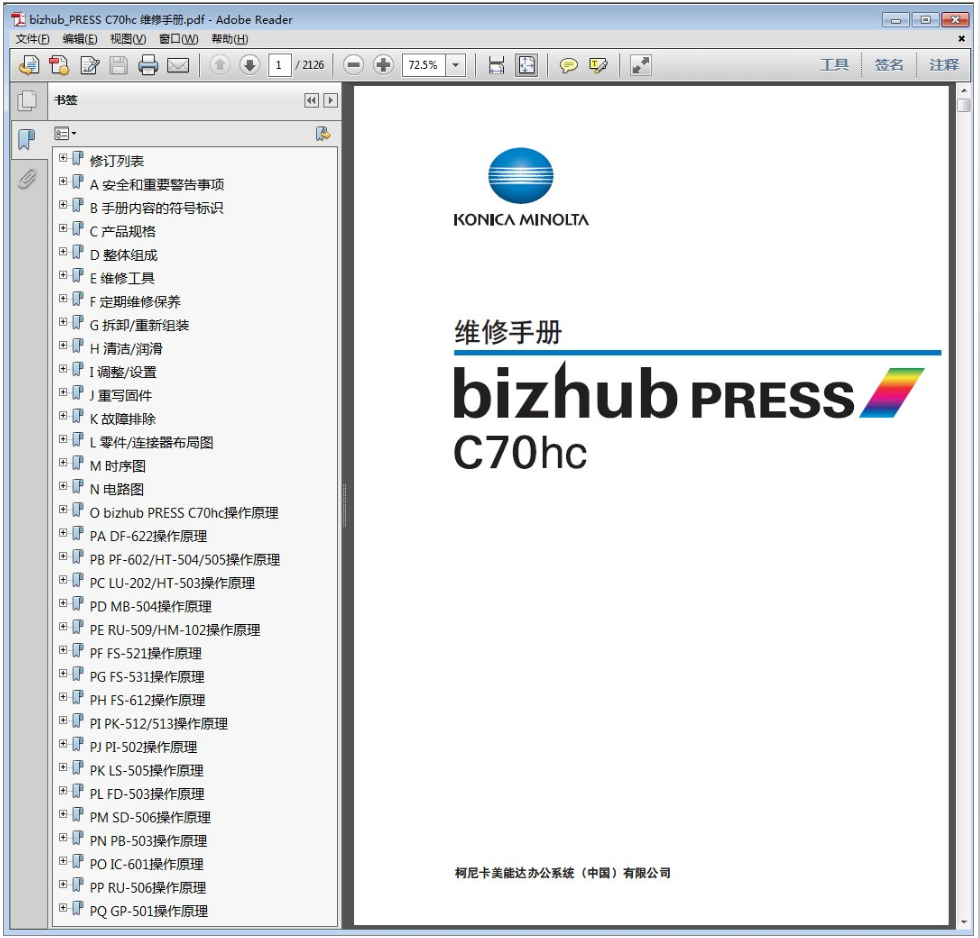
Task: Open bookmark O bizhub PRESS C70hc操作原理
Action: [184, 512]
